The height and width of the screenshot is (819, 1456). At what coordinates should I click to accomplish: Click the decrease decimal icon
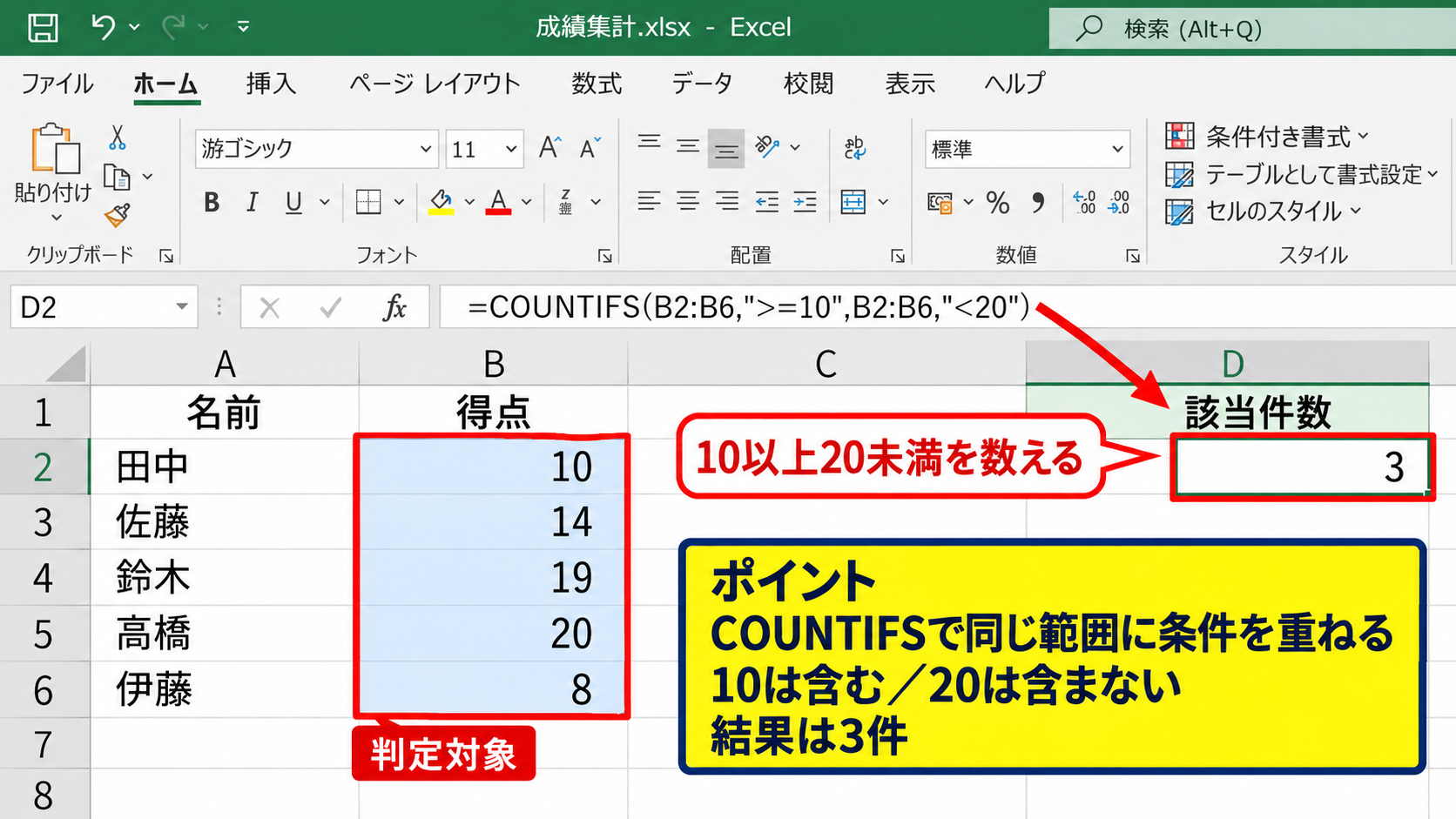tap(1119, 202)
